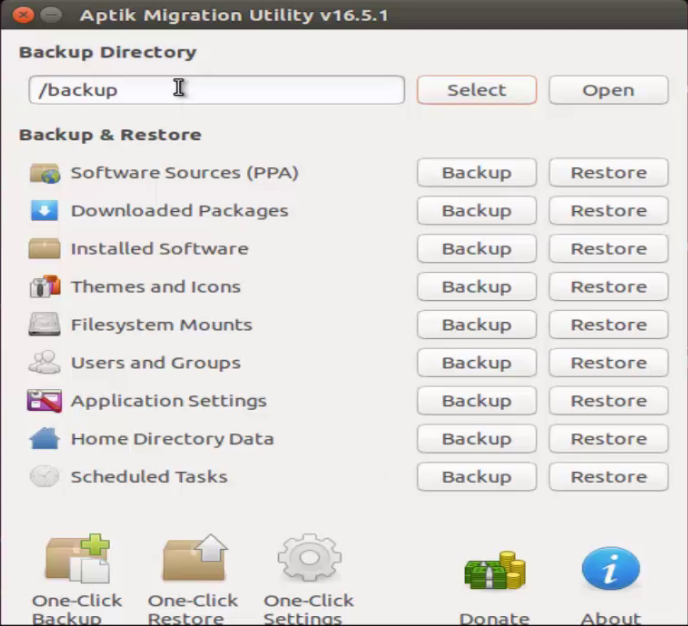688x626 pixels.
Task: Restore Software Sources (PPA)
Action: coord(609,173)
